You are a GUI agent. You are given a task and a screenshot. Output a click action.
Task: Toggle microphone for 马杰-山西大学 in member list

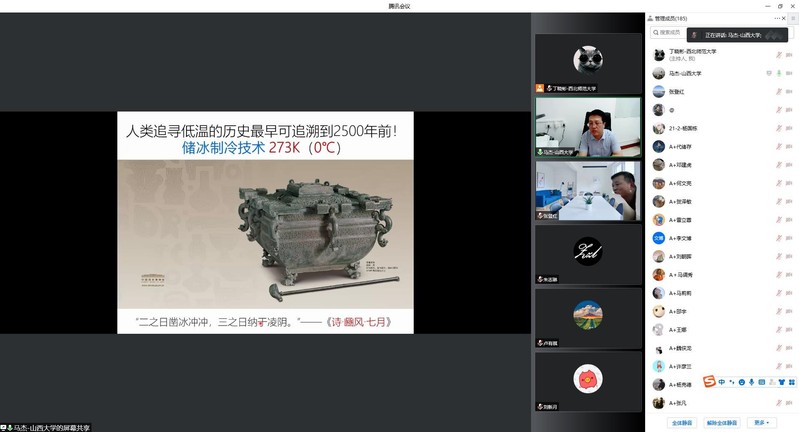pos(778,73)
